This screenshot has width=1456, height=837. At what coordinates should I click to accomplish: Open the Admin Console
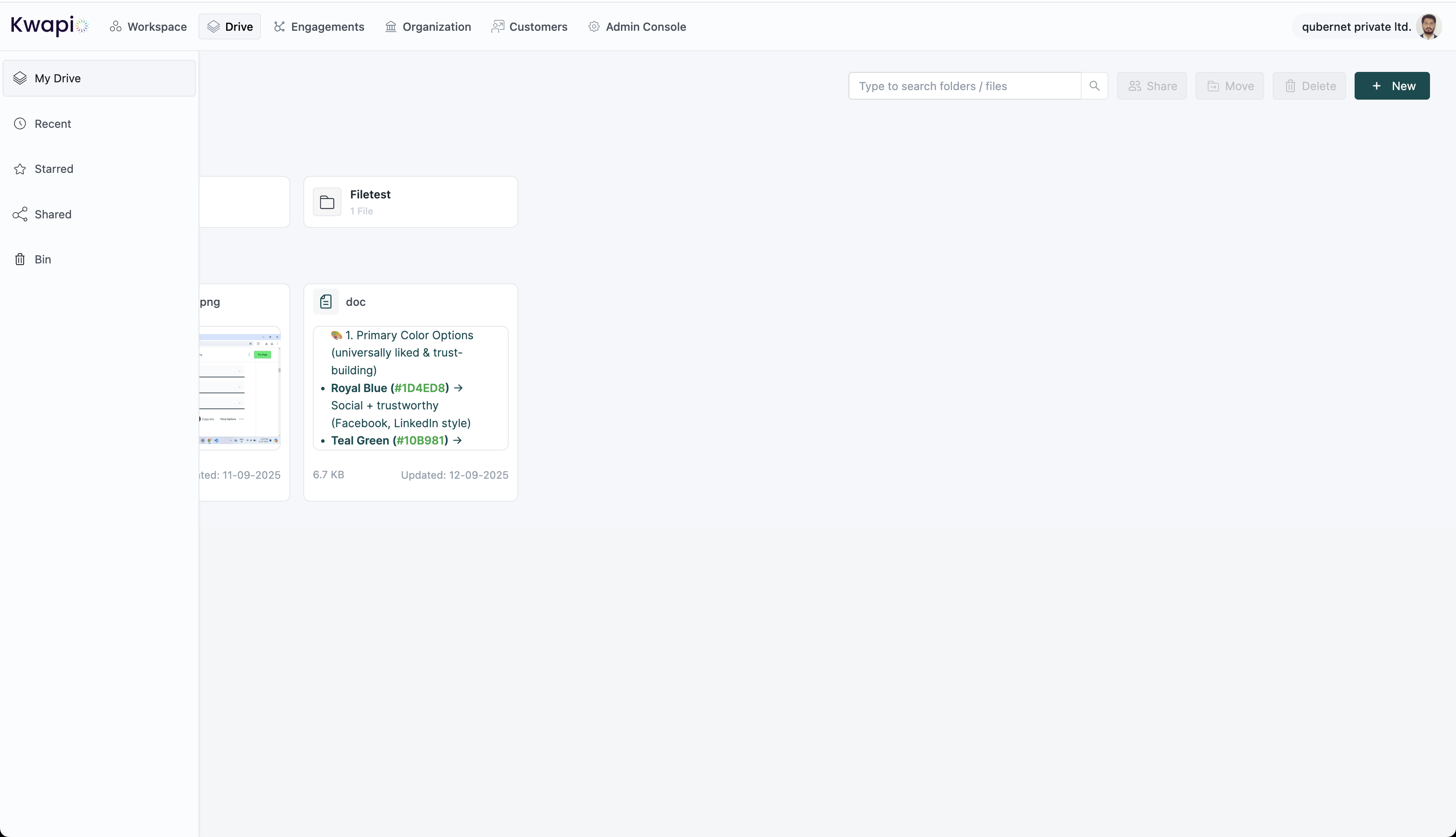(x=637, y=26)
